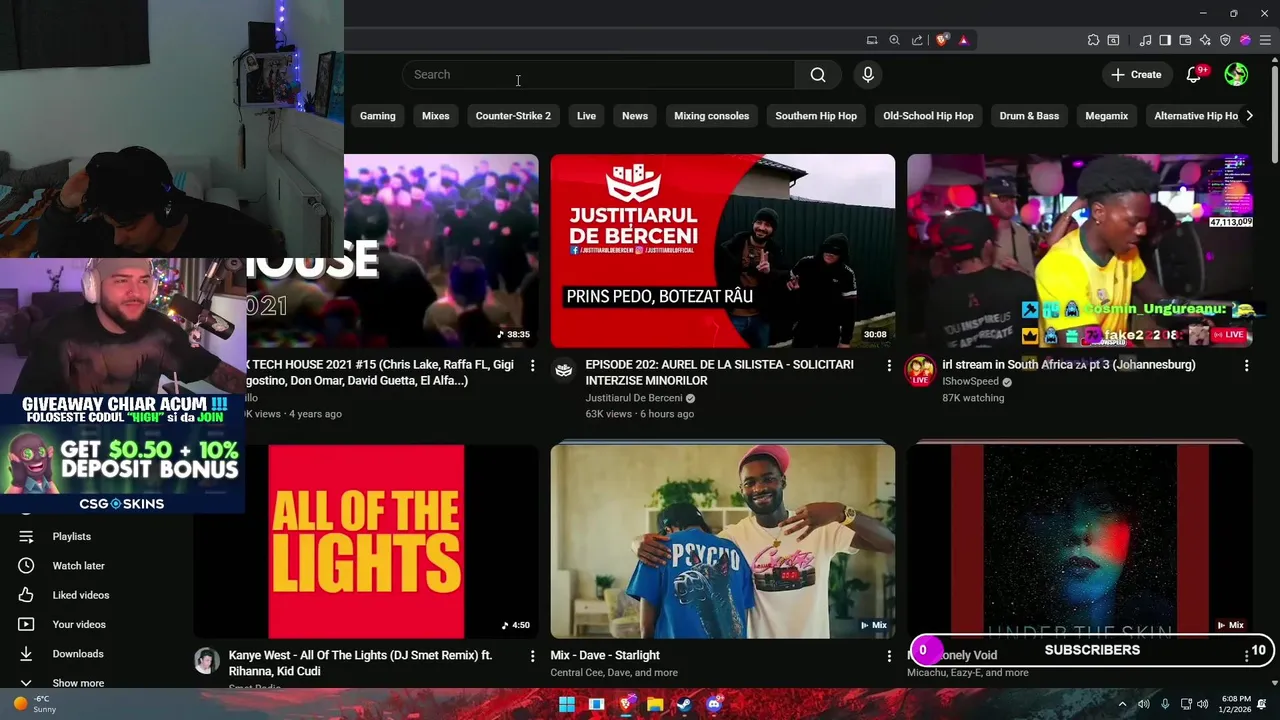Visit Justitiarul De Berceni channel name link
Image resolution: width=1280 pixels, height=720 pixels.
tap(634, 398)
